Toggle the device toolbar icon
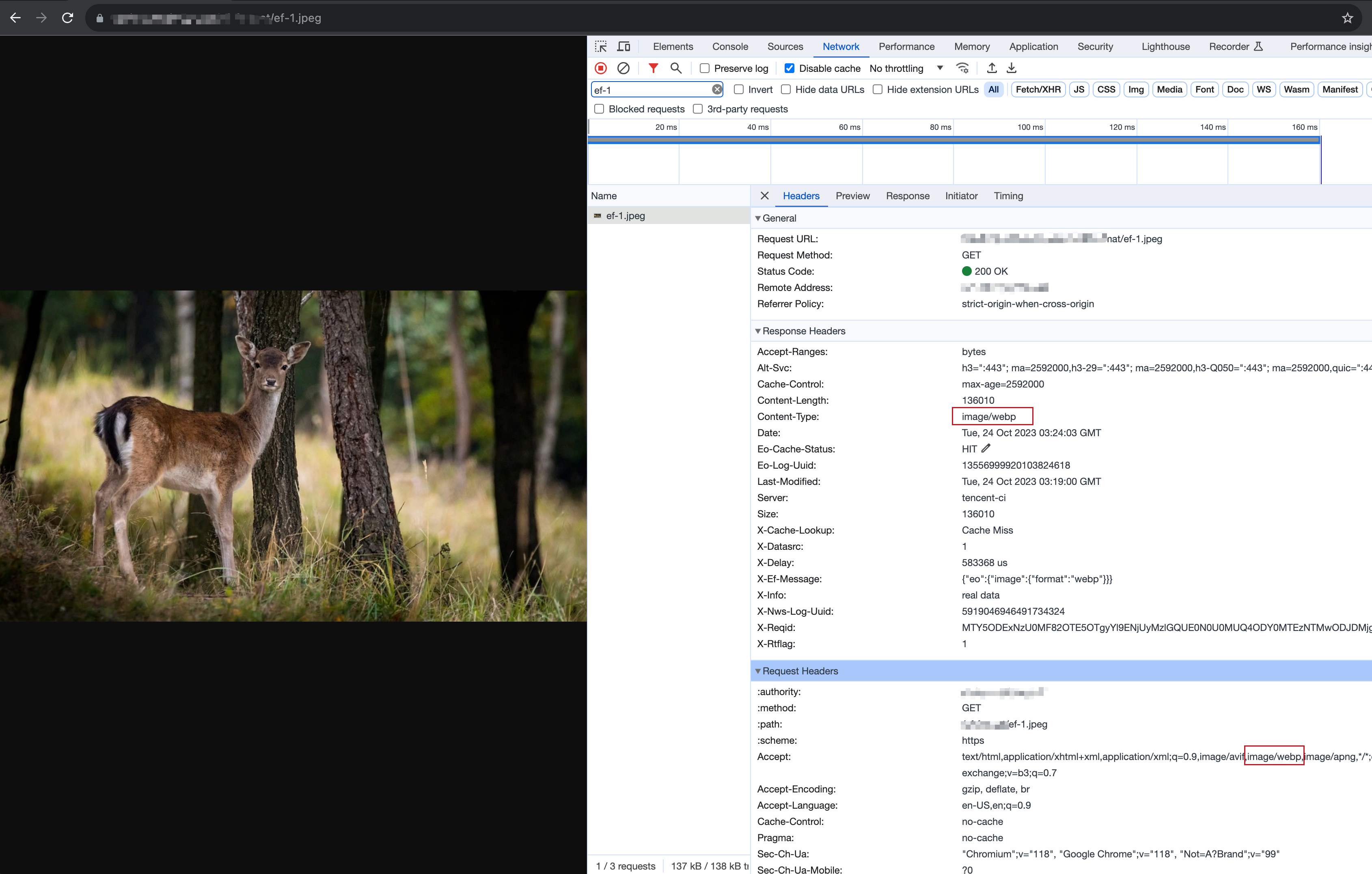 (624, 47)
